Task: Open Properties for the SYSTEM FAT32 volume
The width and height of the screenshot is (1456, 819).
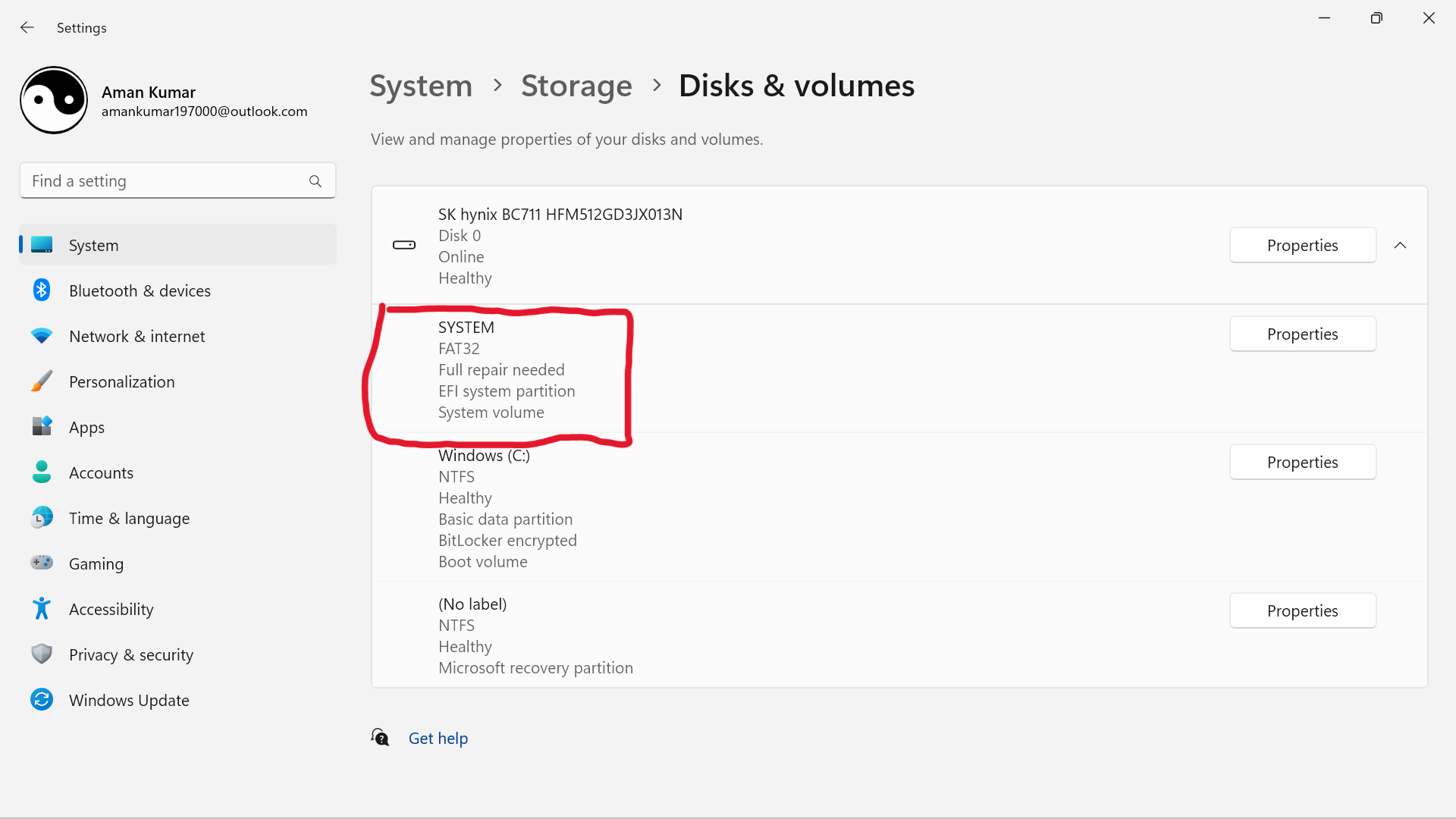Action: click(x=1302, y=334)
